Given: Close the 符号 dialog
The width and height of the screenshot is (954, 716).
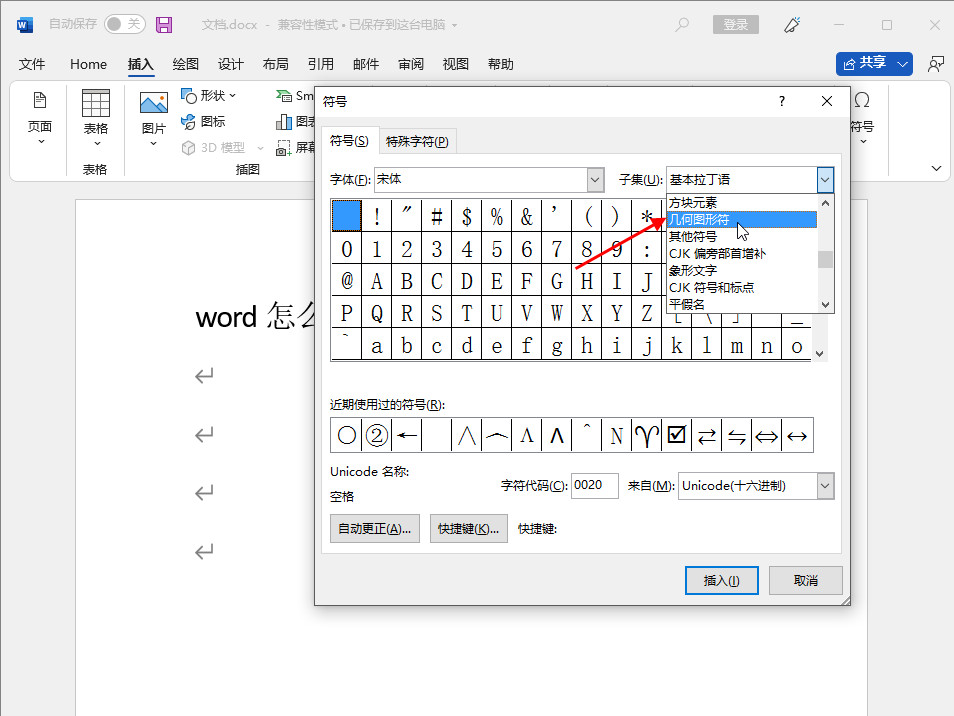Looking at the screenshot, I should [827, 101].
